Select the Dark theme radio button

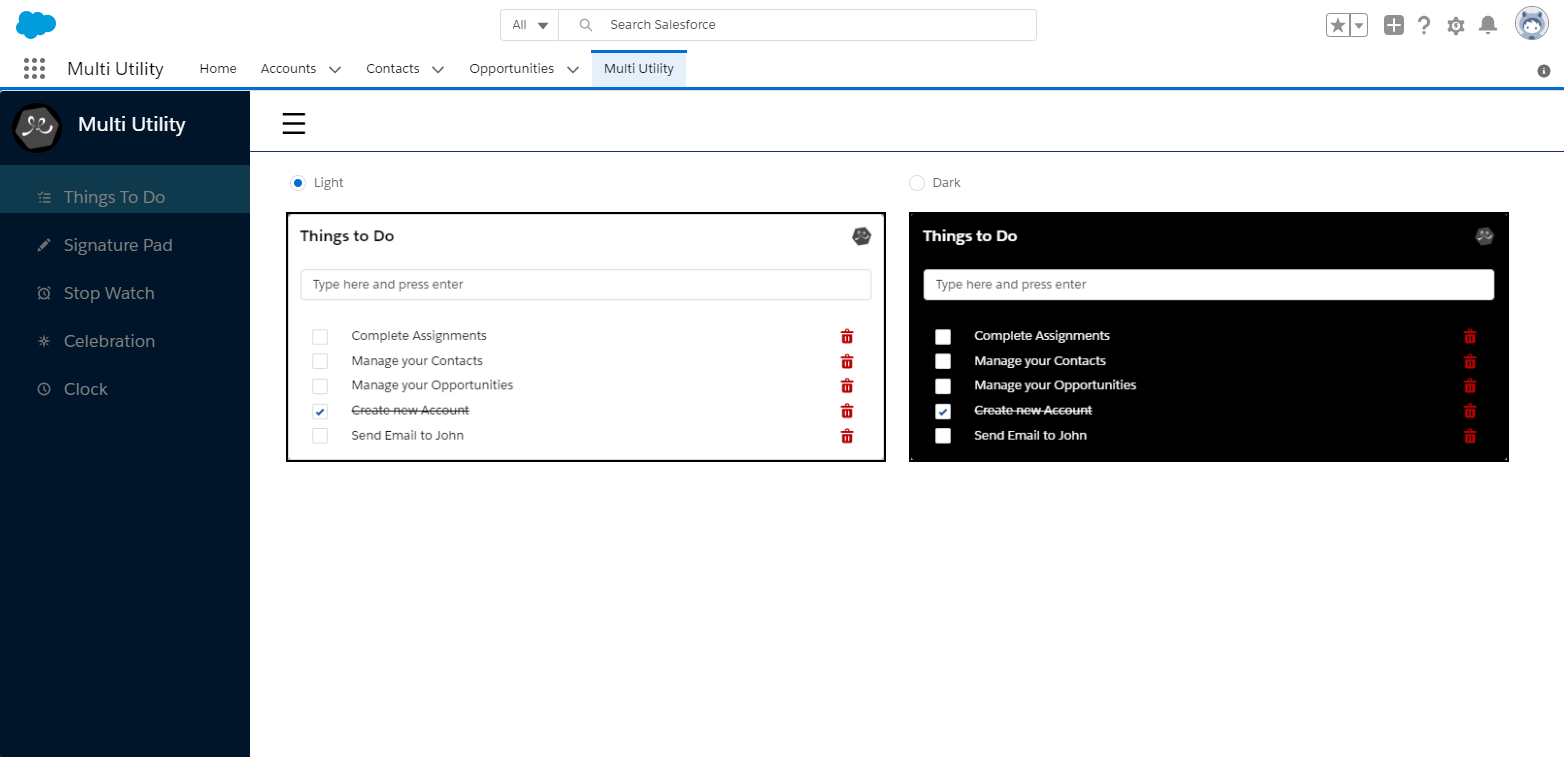(x=917, y=183)
